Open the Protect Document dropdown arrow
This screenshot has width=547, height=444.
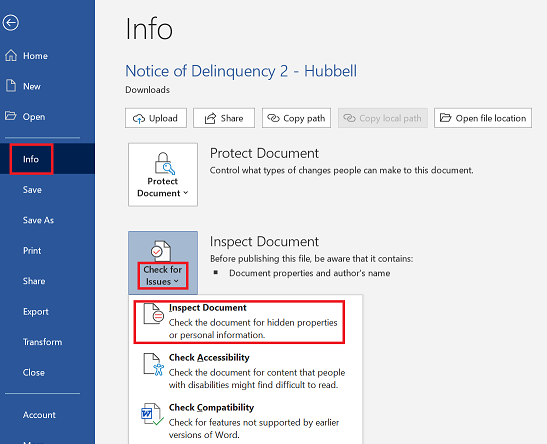[186, 193]
